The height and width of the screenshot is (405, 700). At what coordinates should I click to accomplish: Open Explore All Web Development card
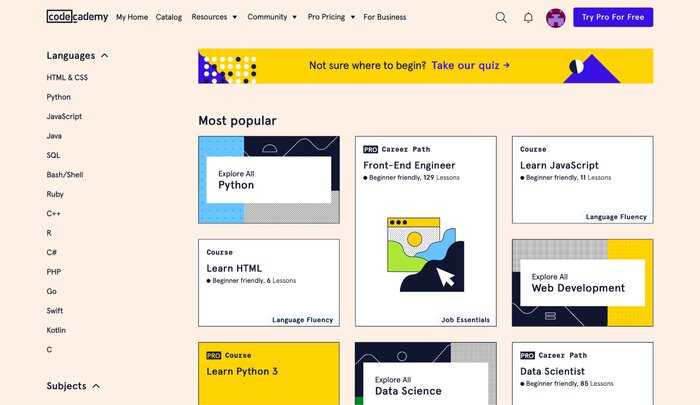583,283
